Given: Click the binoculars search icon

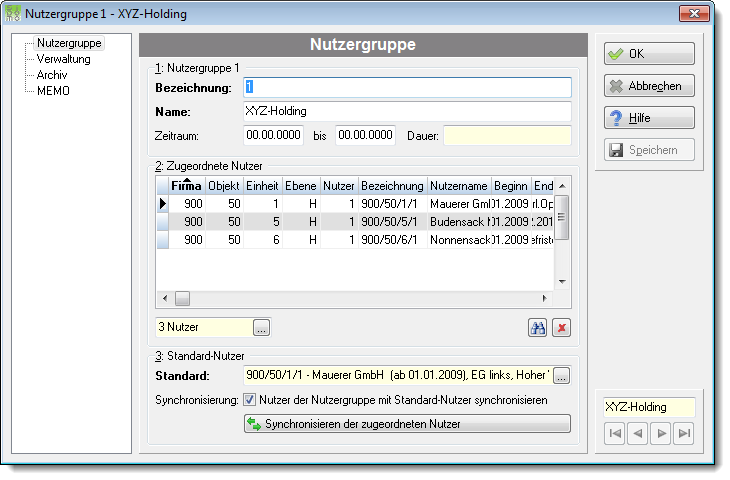Looking at the screenshot, I should click(x=537, y=328).
